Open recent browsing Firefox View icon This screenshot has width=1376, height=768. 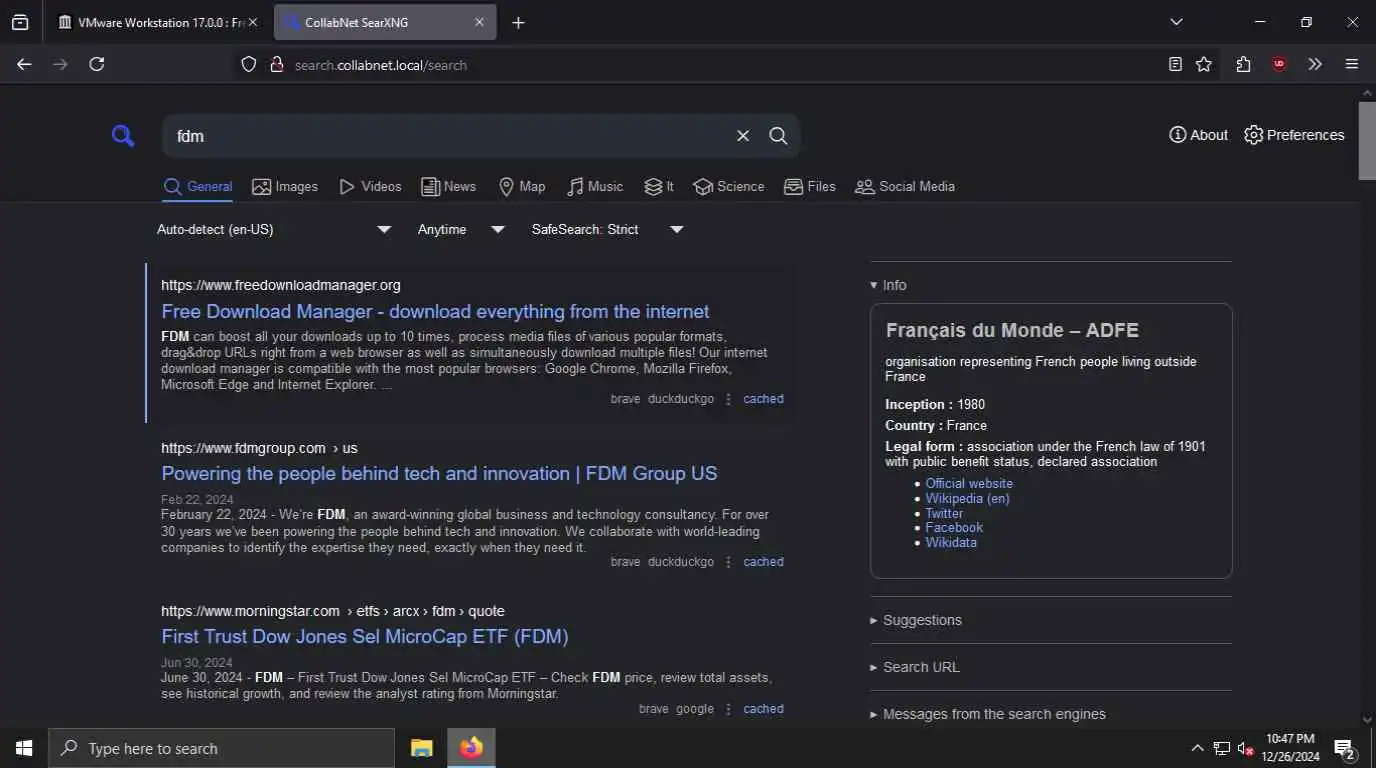point(20,22)
